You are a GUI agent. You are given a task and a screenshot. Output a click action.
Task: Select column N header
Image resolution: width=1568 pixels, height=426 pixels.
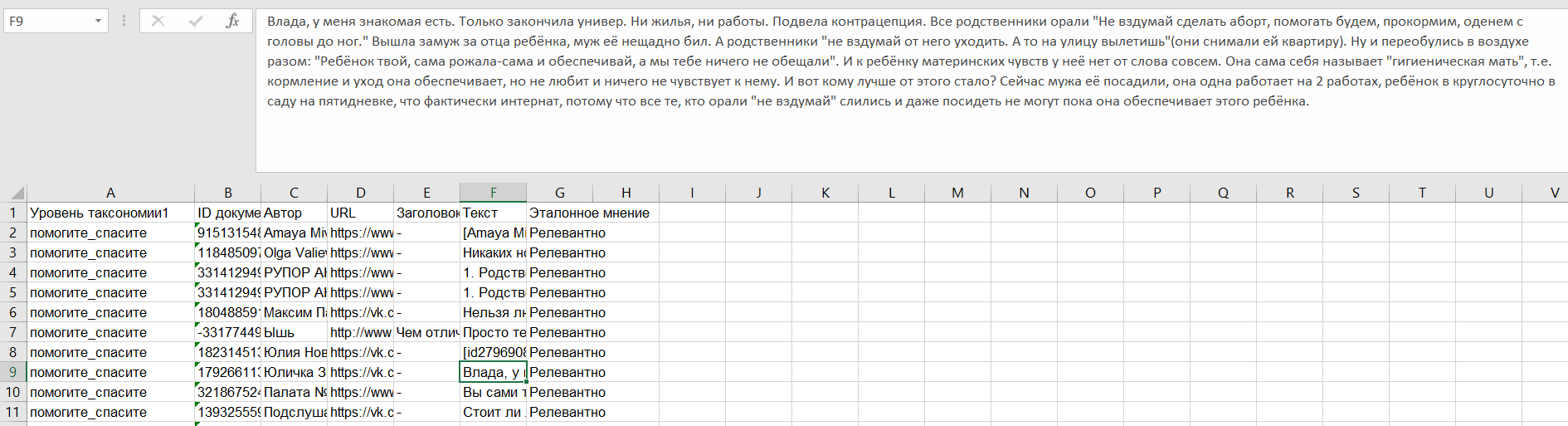pos(1025,193)
